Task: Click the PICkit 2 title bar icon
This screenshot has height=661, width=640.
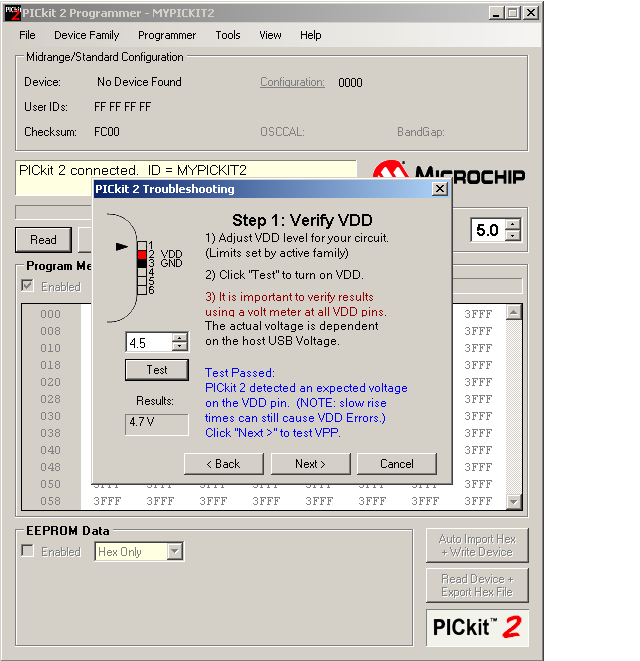Action: [12, 13]
